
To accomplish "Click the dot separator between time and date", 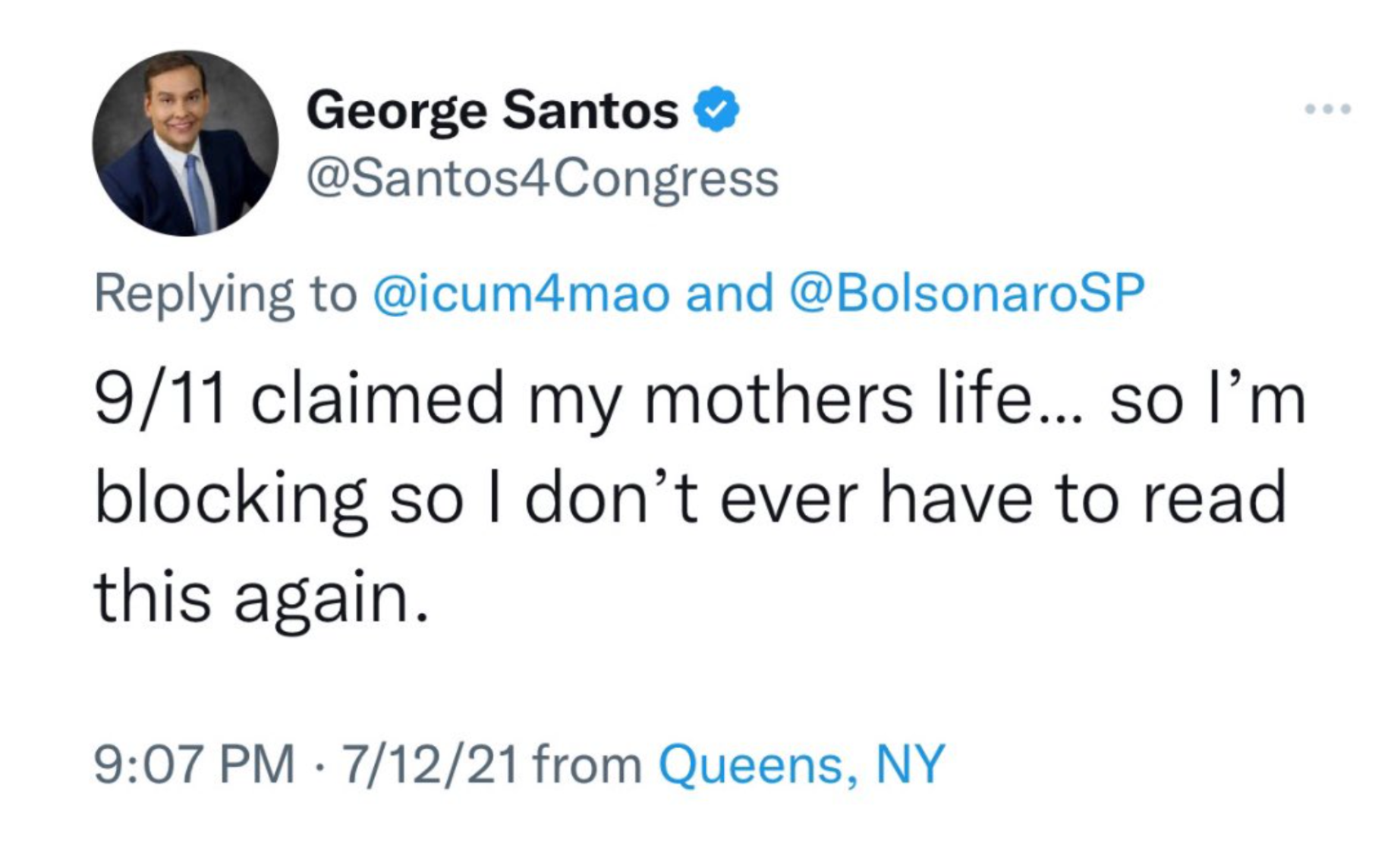I will point(319,764).
